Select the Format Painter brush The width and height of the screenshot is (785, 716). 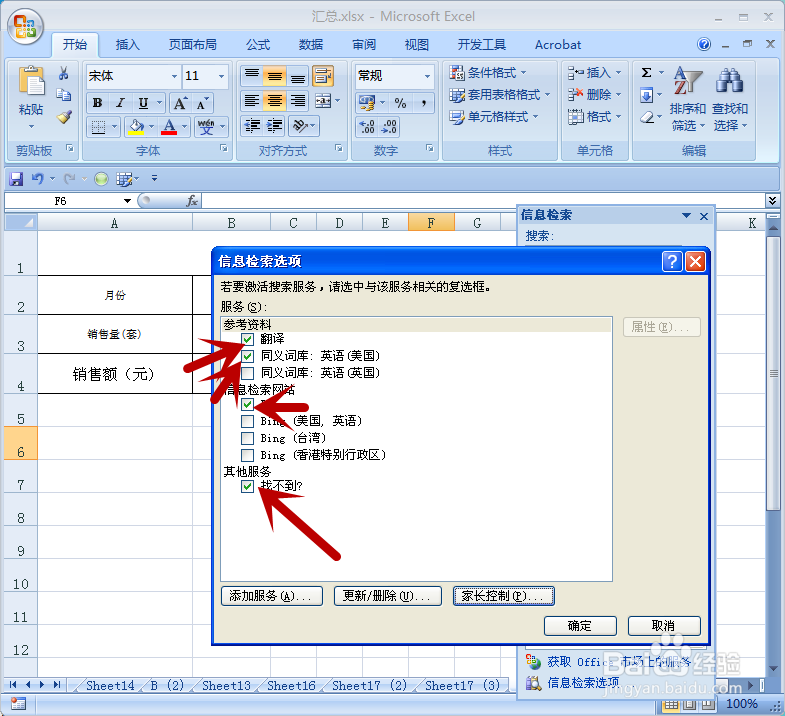tap(64, 117)
